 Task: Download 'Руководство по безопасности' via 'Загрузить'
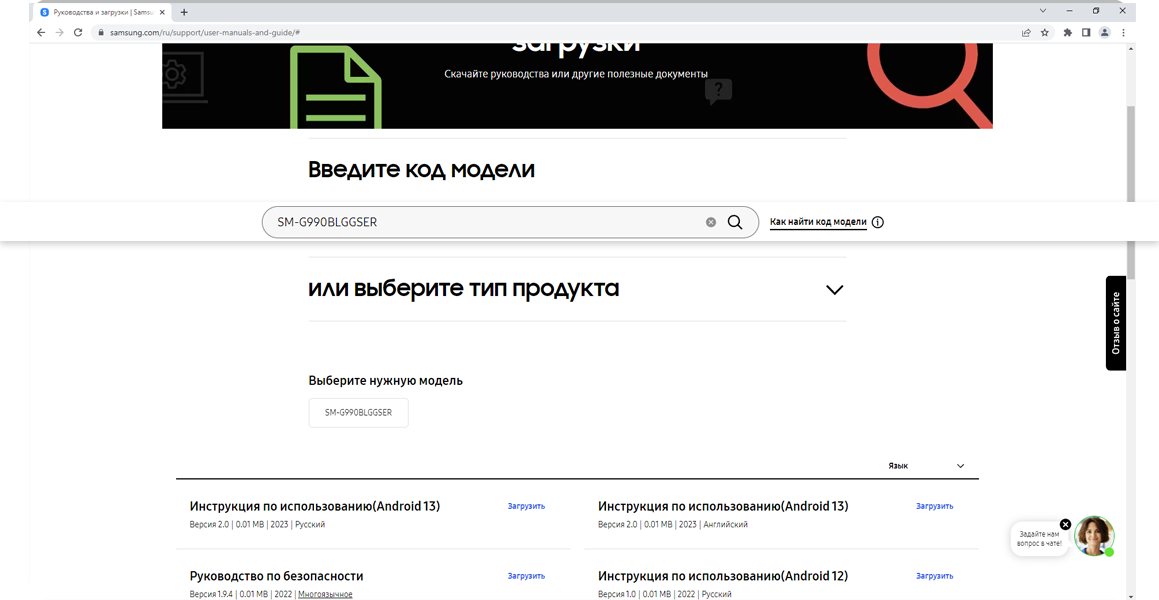[x=526, y=576]
